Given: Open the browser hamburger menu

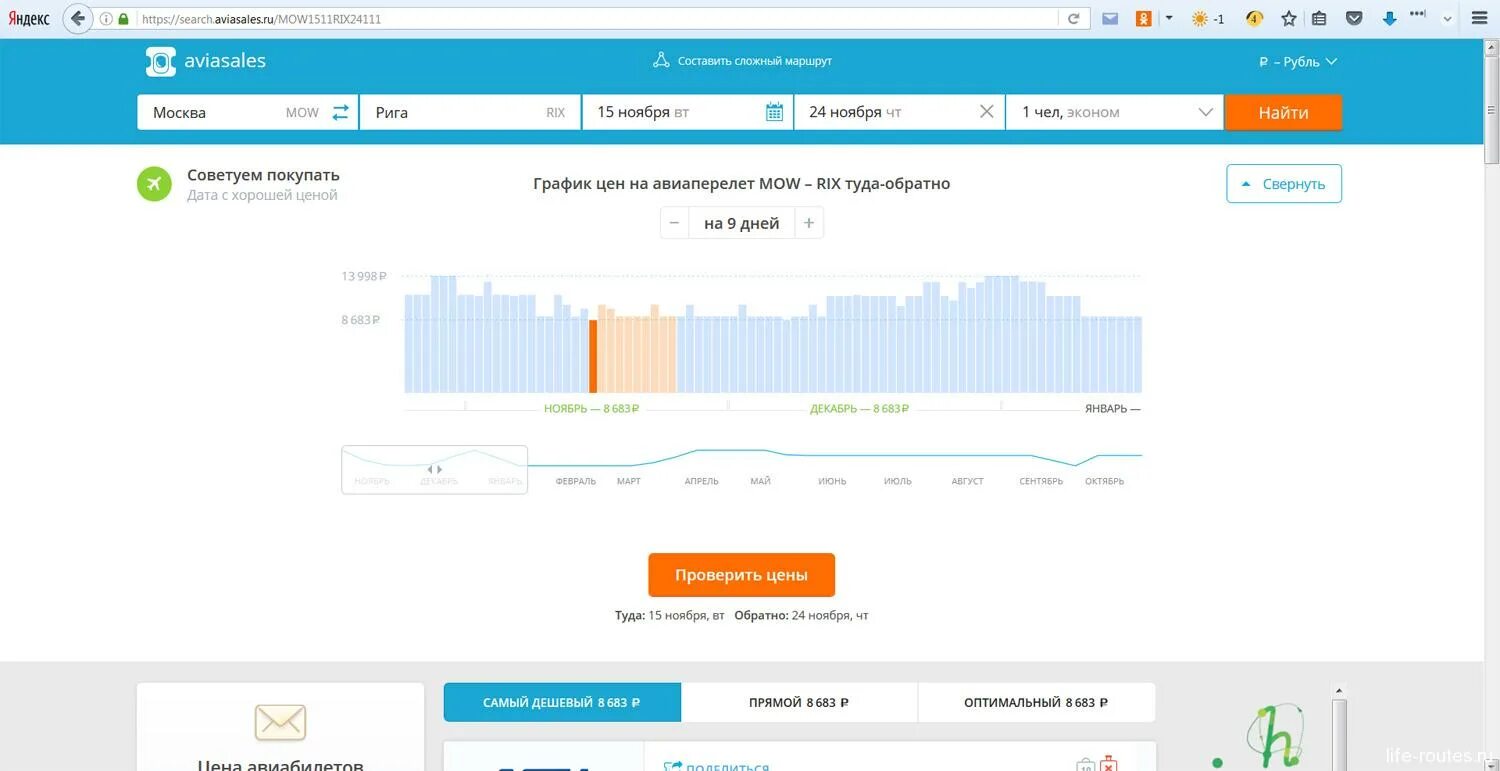Looking at the screenshot, I should (x=1480, y=18).
